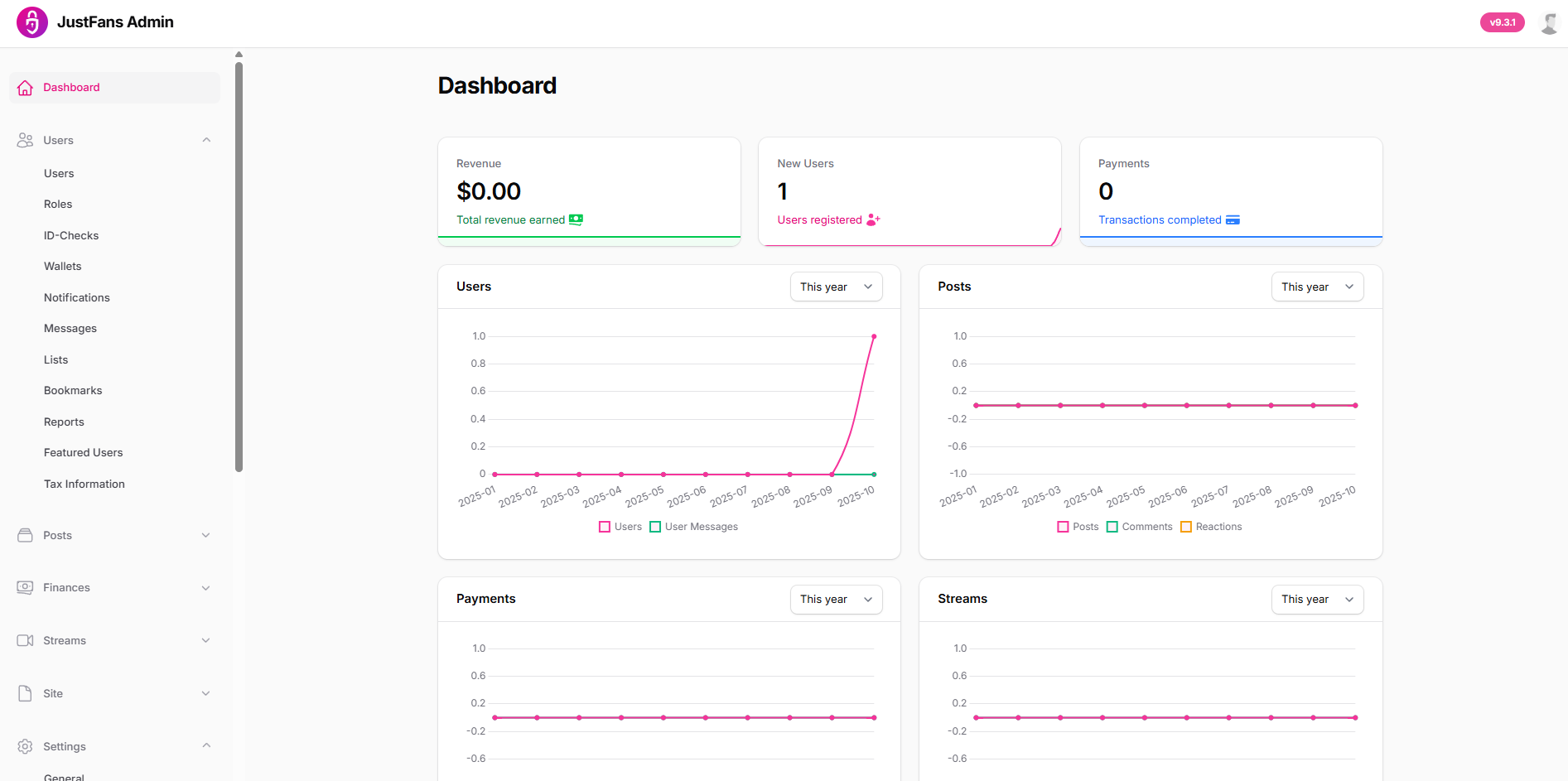
Task: Click the Posts section stack icon
Action: 25,536
